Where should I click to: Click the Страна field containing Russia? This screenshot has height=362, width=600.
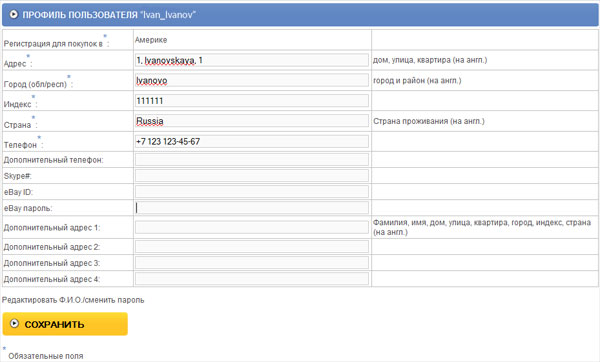(252, 121)
